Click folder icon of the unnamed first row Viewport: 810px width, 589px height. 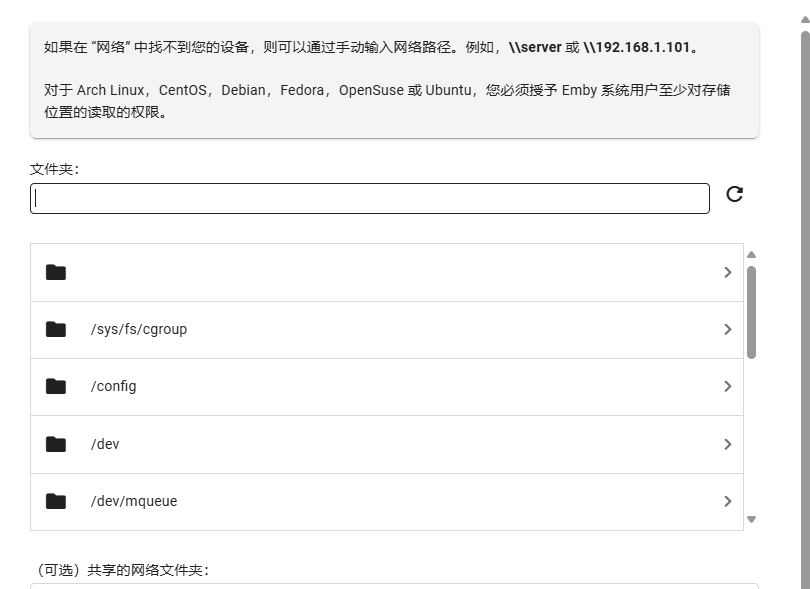pyautogui.click(x=56, y=272)
